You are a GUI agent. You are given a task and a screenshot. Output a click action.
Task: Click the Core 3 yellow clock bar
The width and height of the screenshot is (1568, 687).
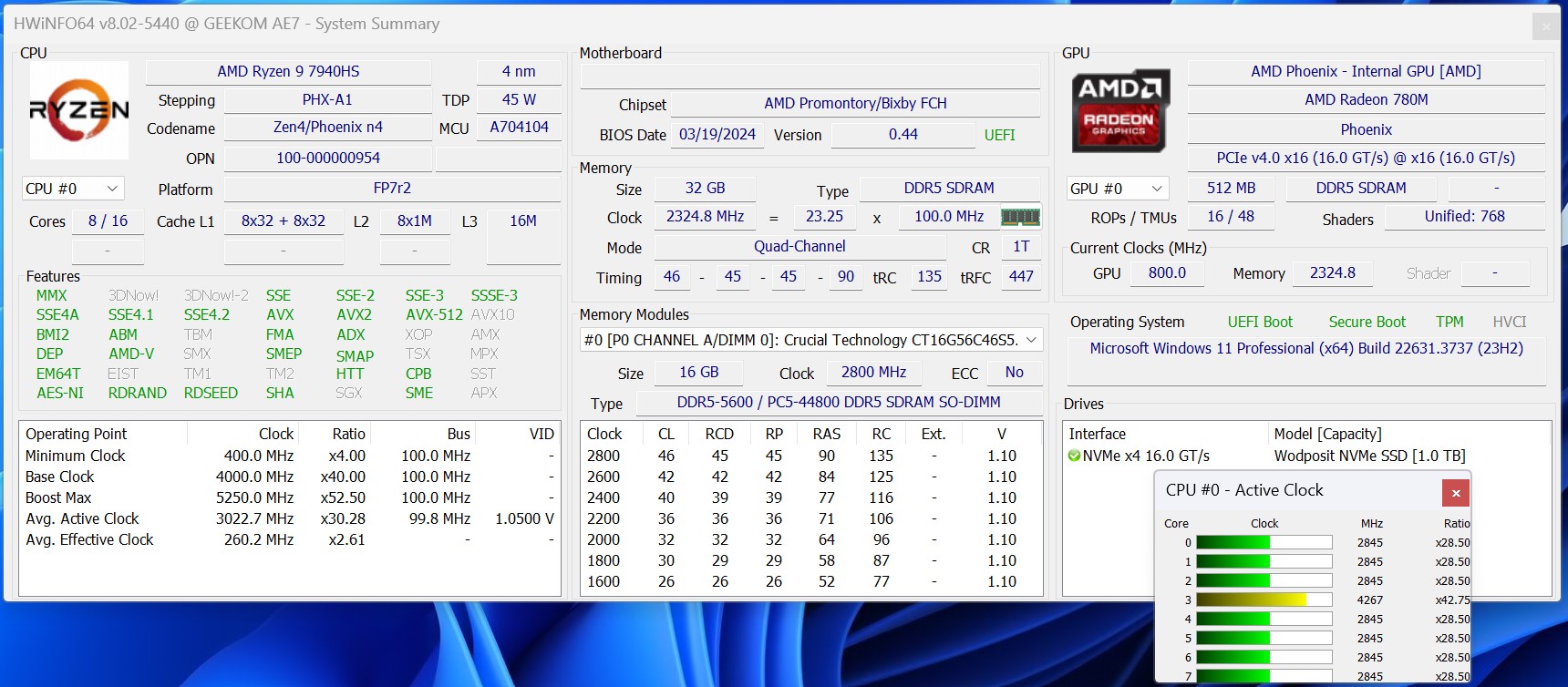[x=1251, y=600]
